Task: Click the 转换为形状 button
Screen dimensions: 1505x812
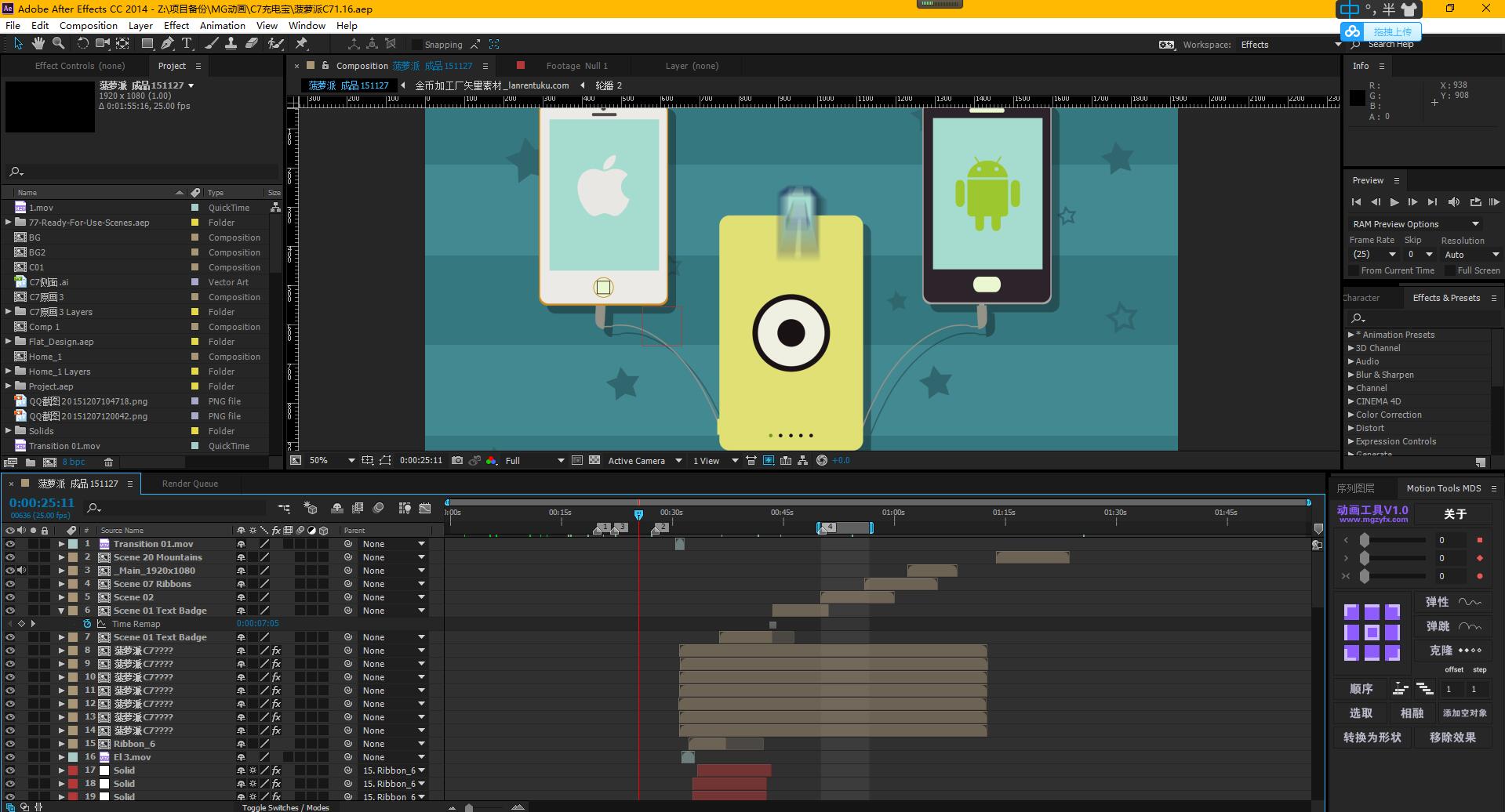Action: click(1372, 738)
